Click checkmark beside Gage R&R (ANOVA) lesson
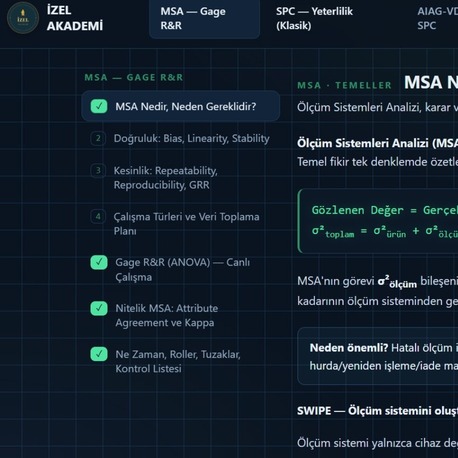458x458 pixels. tap(99, 262)
